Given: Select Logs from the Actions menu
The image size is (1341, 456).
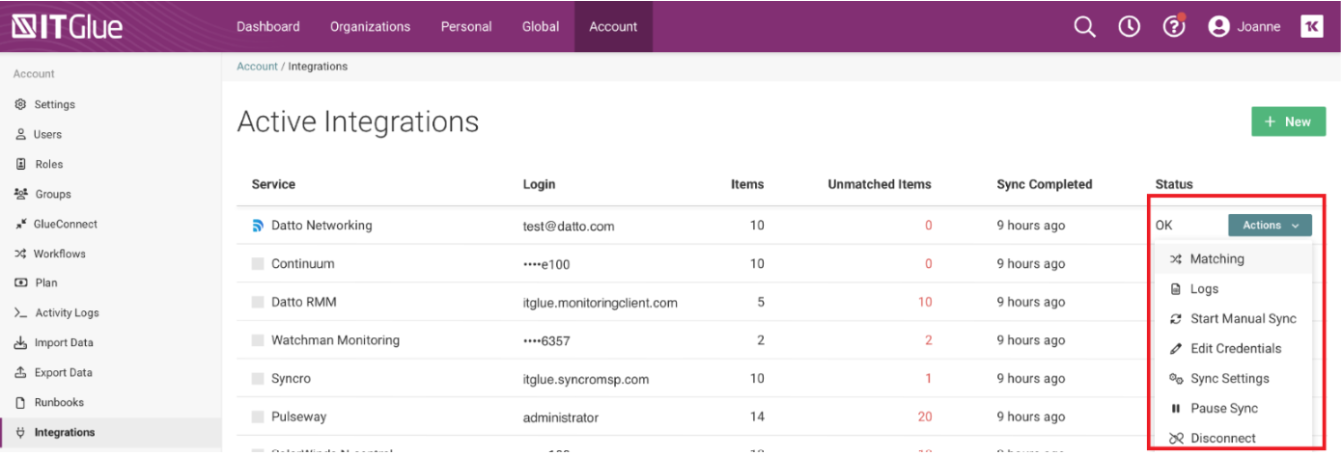Looking at the screenshot, I should point(1232,289).
